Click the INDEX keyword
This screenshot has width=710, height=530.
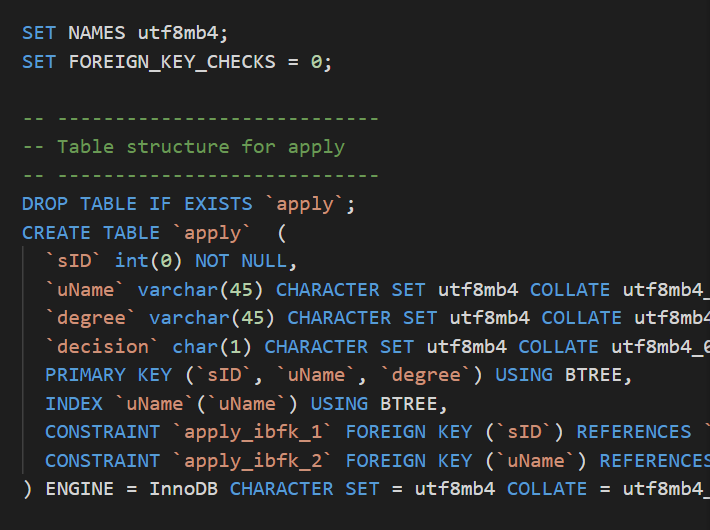[74, 404]
